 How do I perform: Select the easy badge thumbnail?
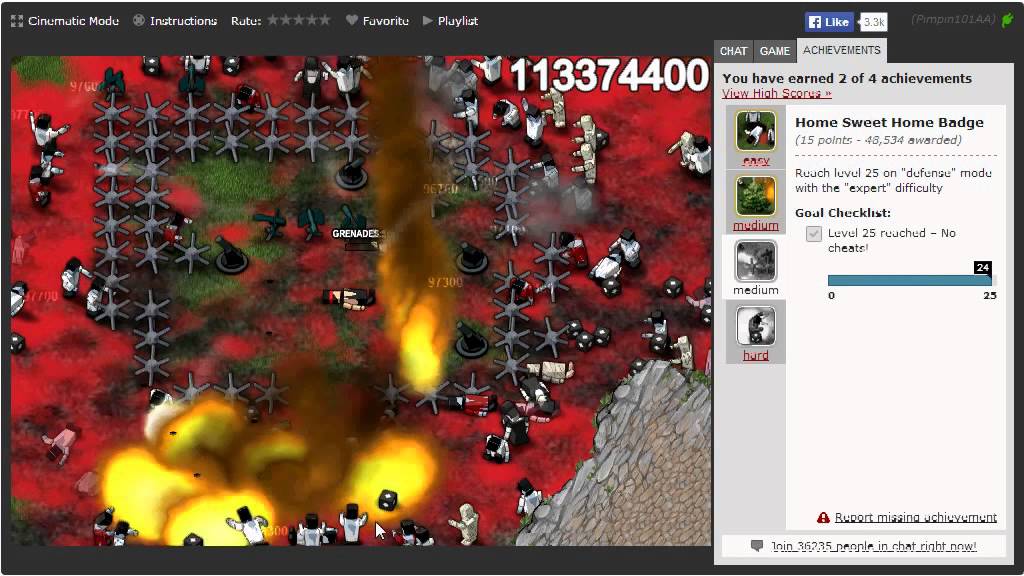(756, 131)
